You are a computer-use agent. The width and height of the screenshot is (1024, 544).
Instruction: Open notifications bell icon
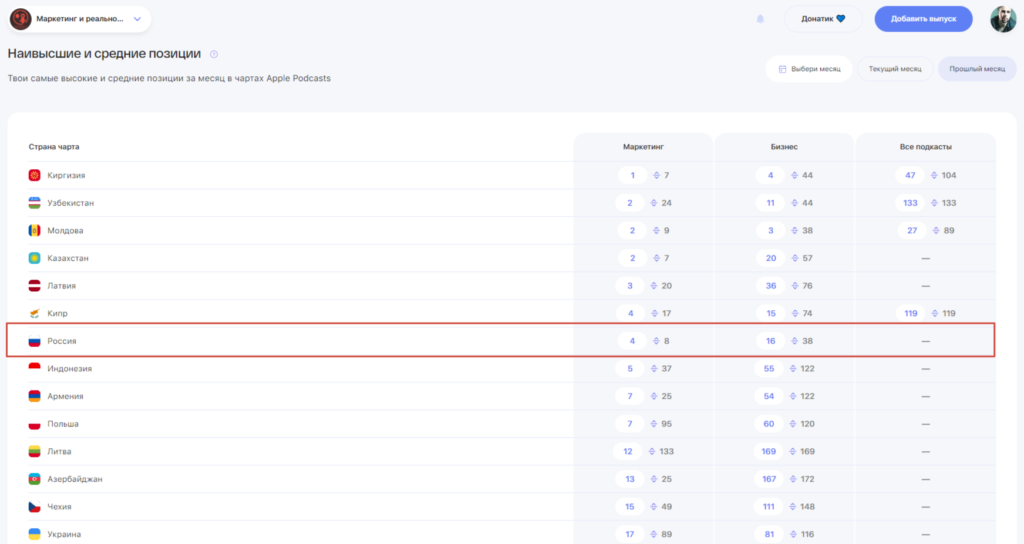tap(760, 19)
